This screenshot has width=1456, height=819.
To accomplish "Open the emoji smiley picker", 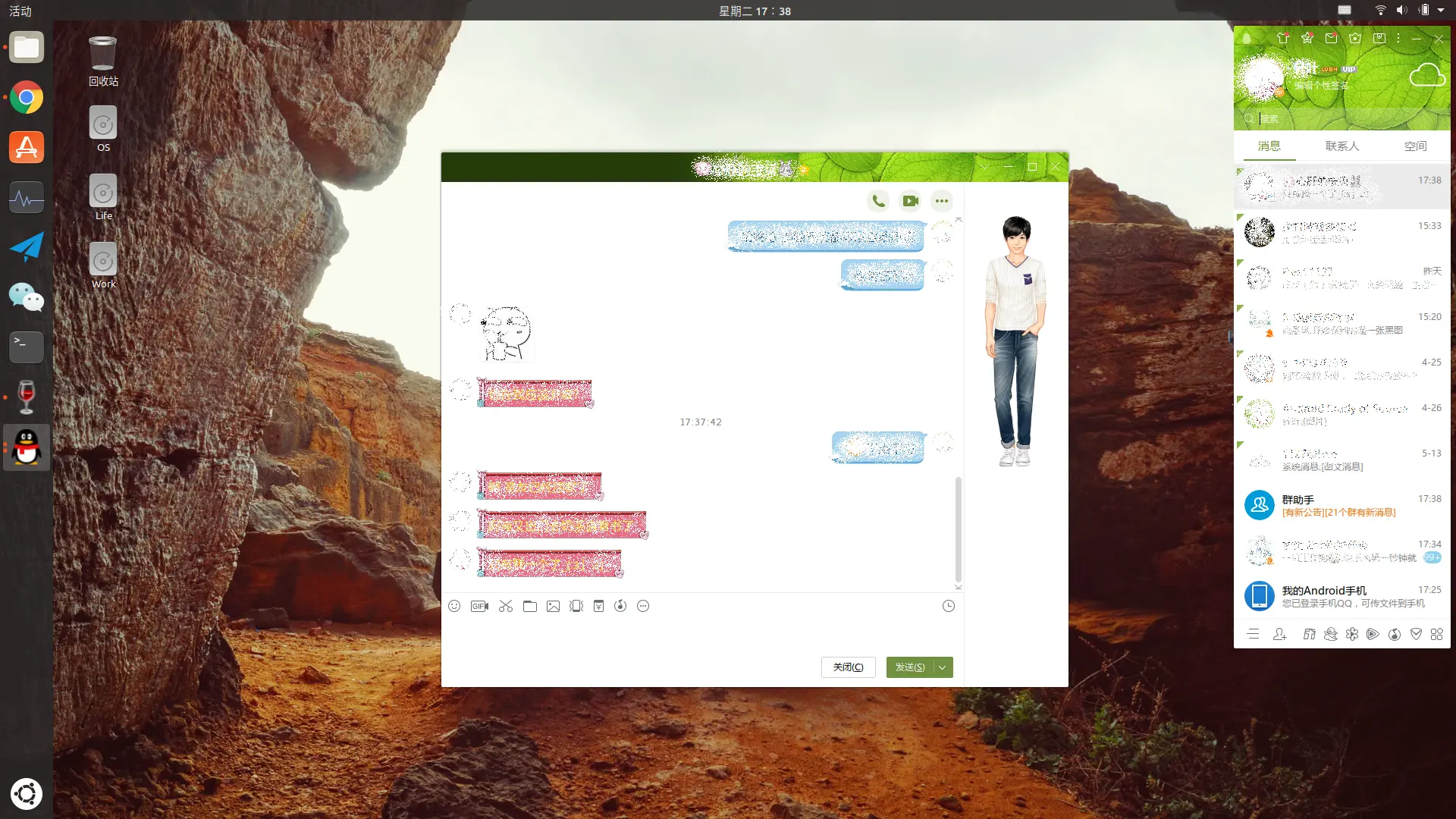I will coord(454,606).
